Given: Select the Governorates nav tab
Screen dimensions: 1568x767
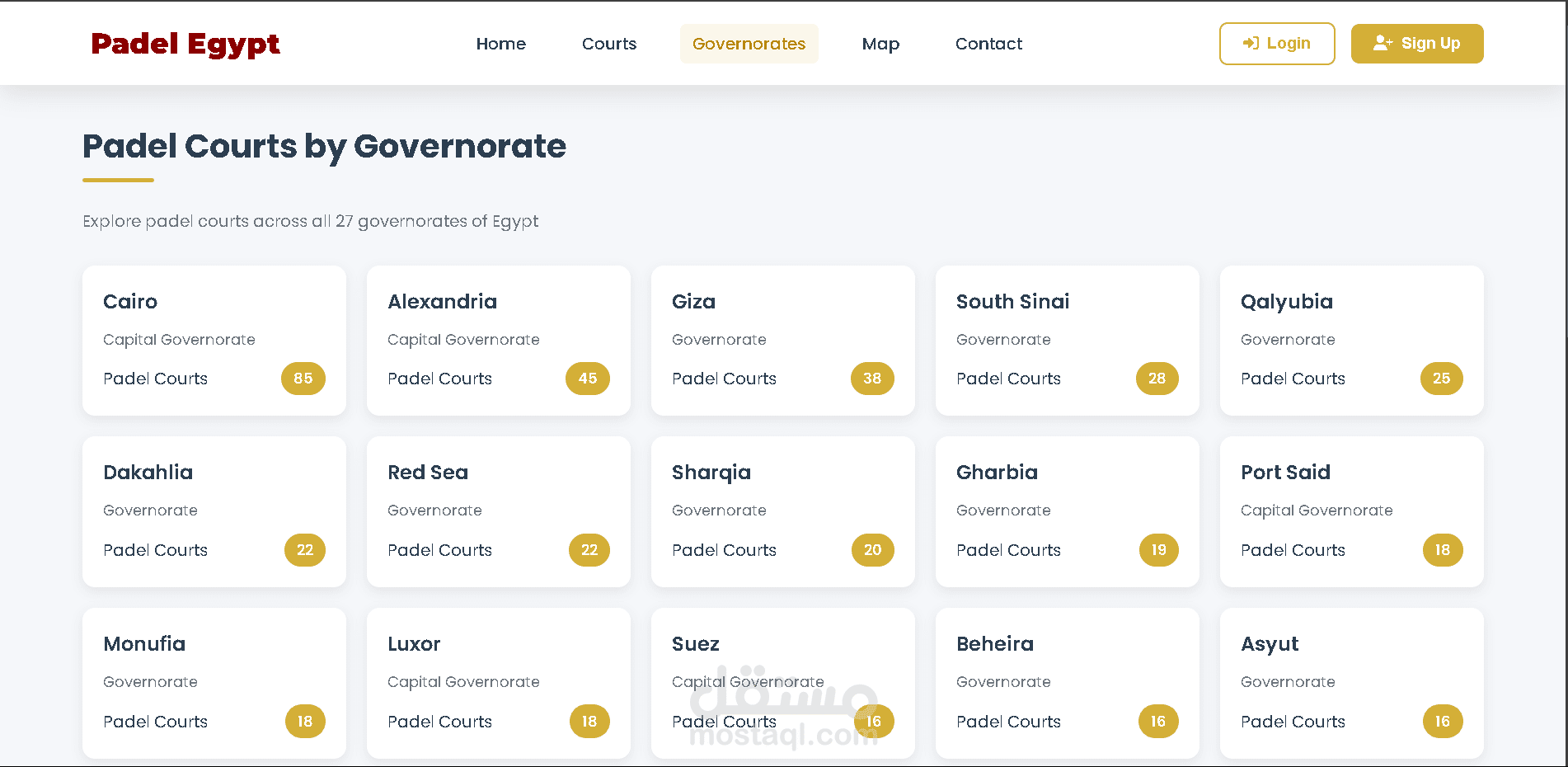Looking at the screenshot, I should [749, 44].
